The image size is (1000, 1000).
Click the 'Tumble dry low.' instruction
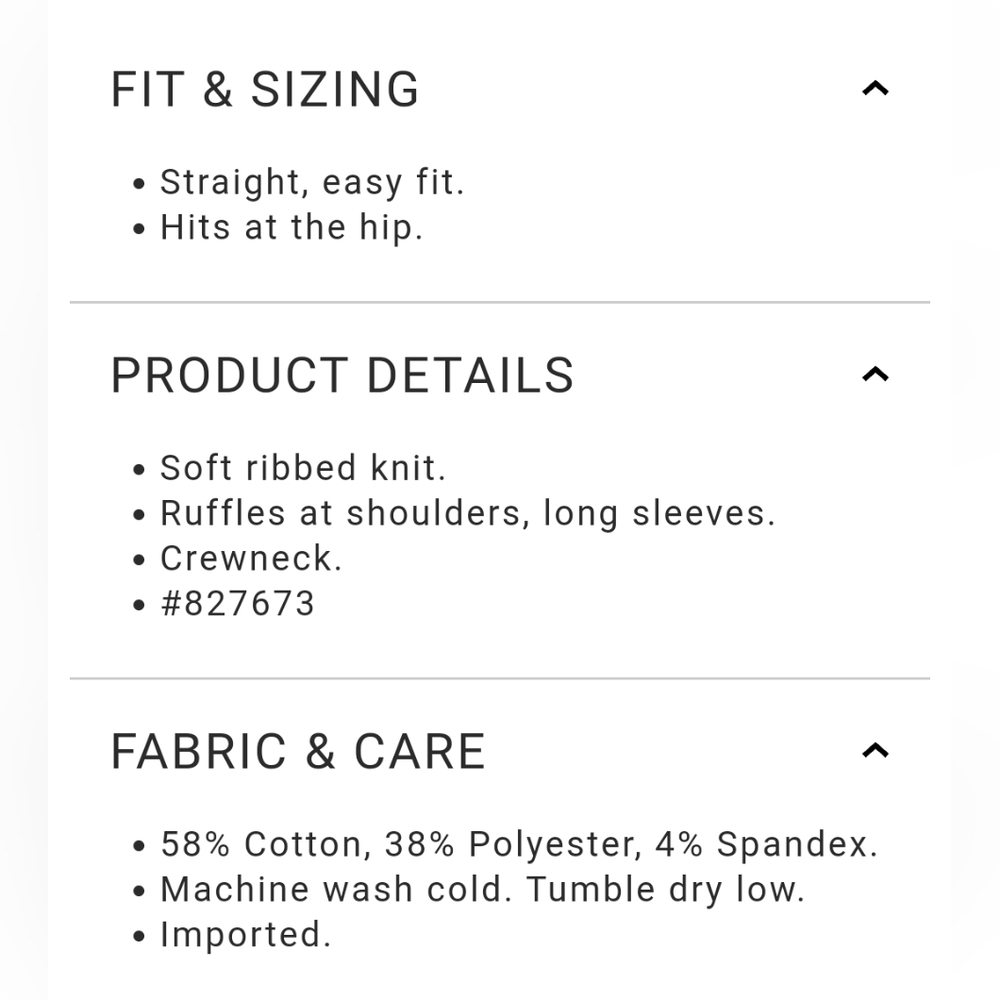[665, 890]
